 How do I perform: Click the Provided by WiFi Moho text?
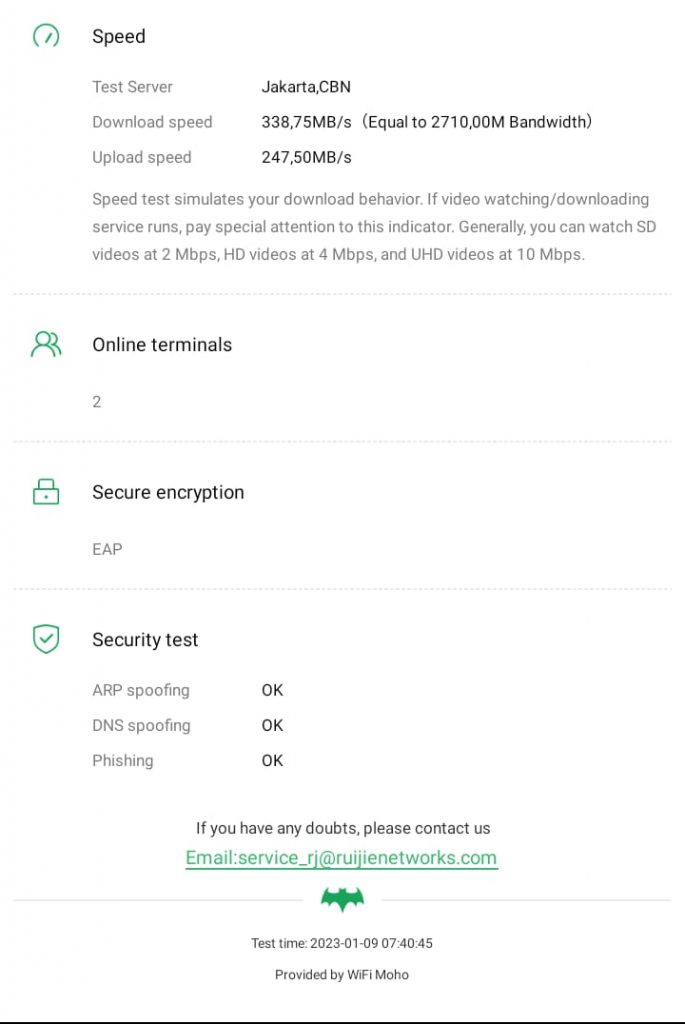click(342, 974)
